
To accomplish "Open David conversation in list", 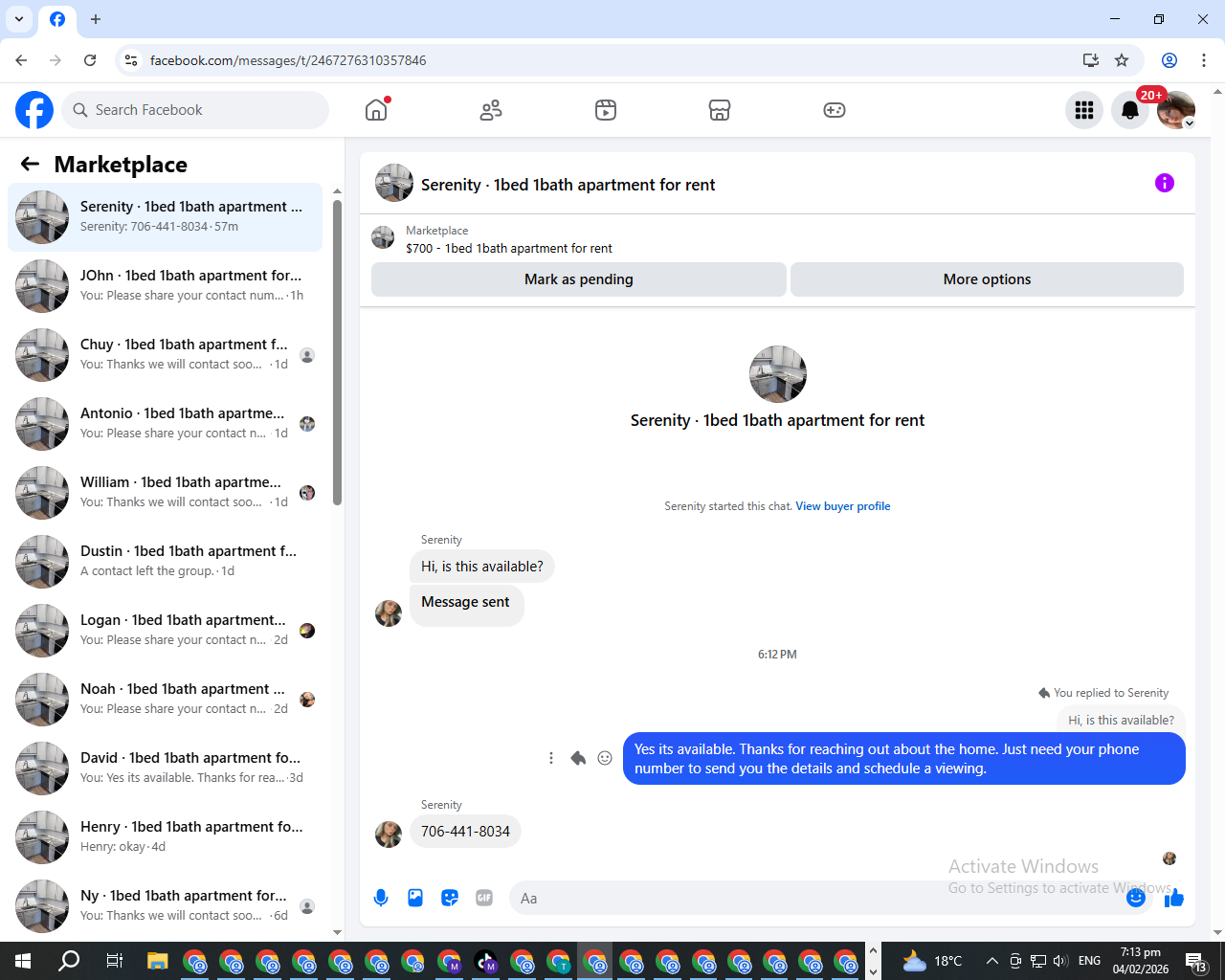I will click(x=165, y=768).
